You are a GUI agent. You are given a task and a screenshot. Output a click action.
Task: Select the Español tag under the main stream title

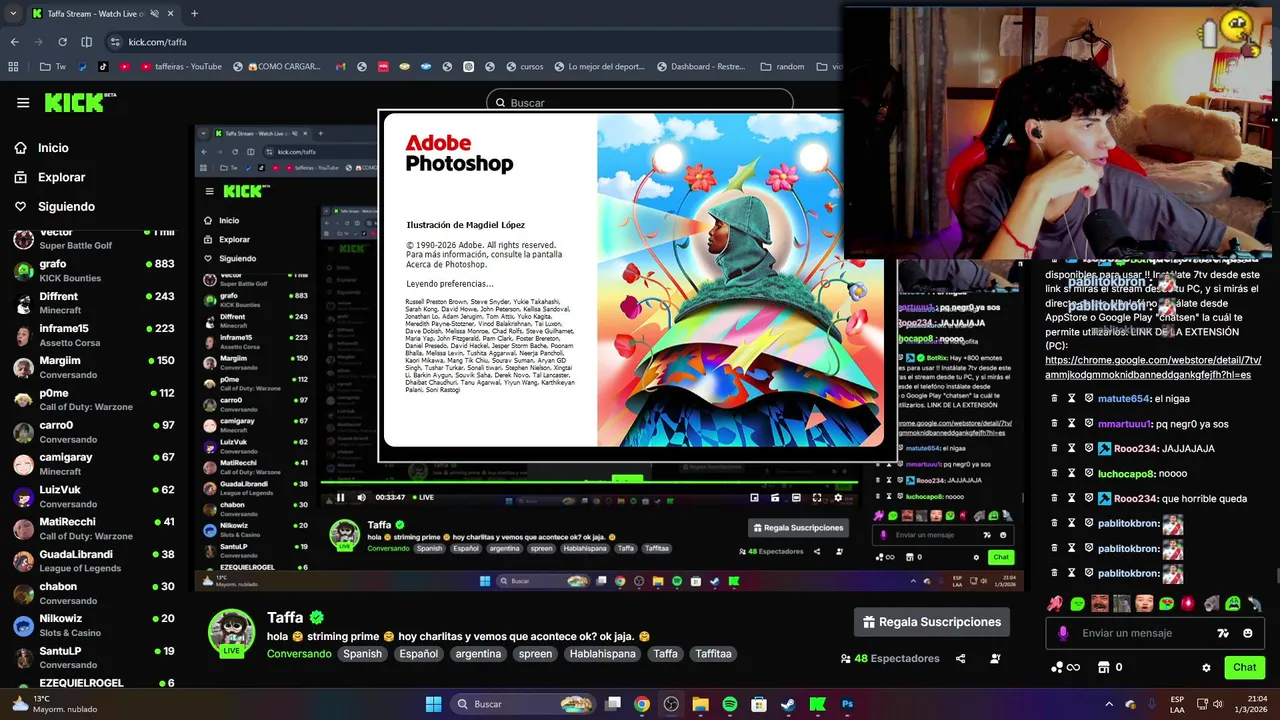pos(418,654)
